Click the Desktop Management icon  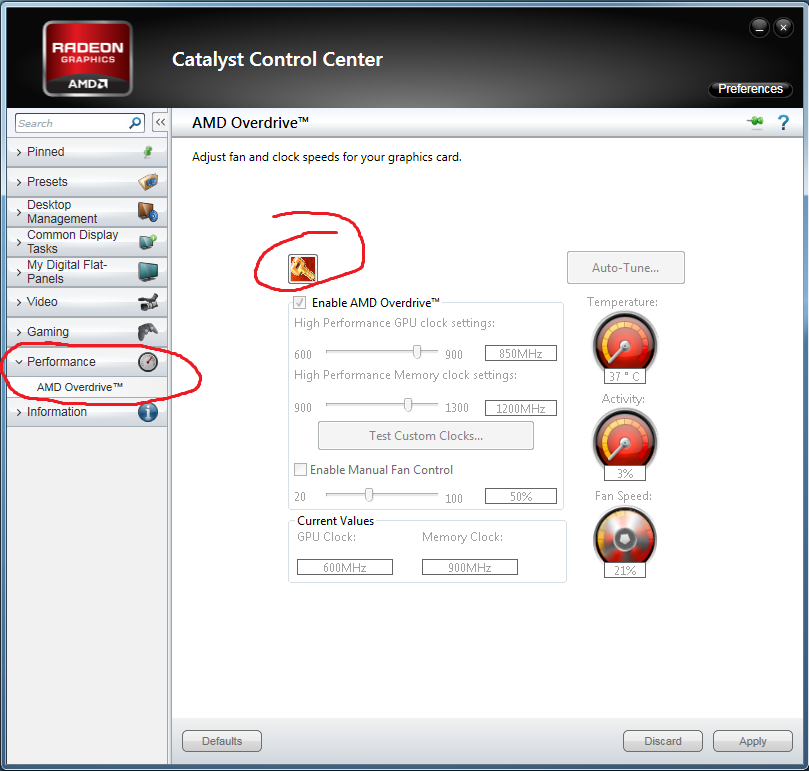pyautogui.click(x=148, y=212)
